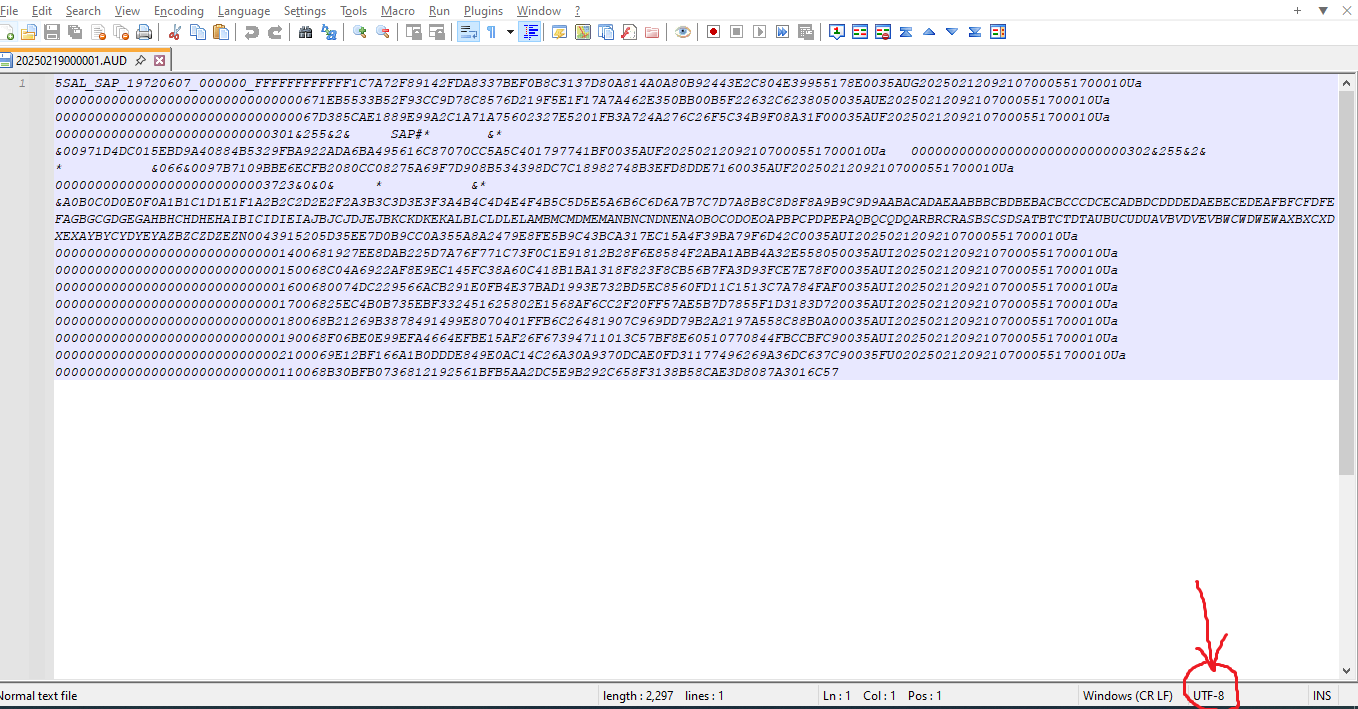
Task: Click the Compare files icon
Action: pos(860,32)
